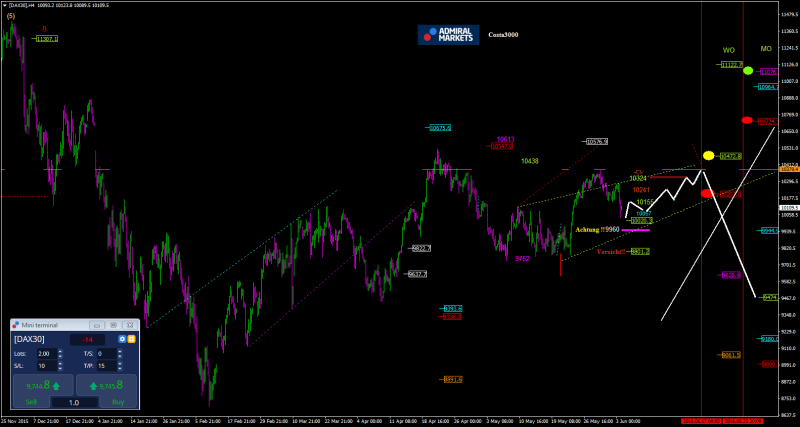This screenshot has width=800, height=427.
Task: Decrease S/L value with down stepper
Action: coord(61,368)
